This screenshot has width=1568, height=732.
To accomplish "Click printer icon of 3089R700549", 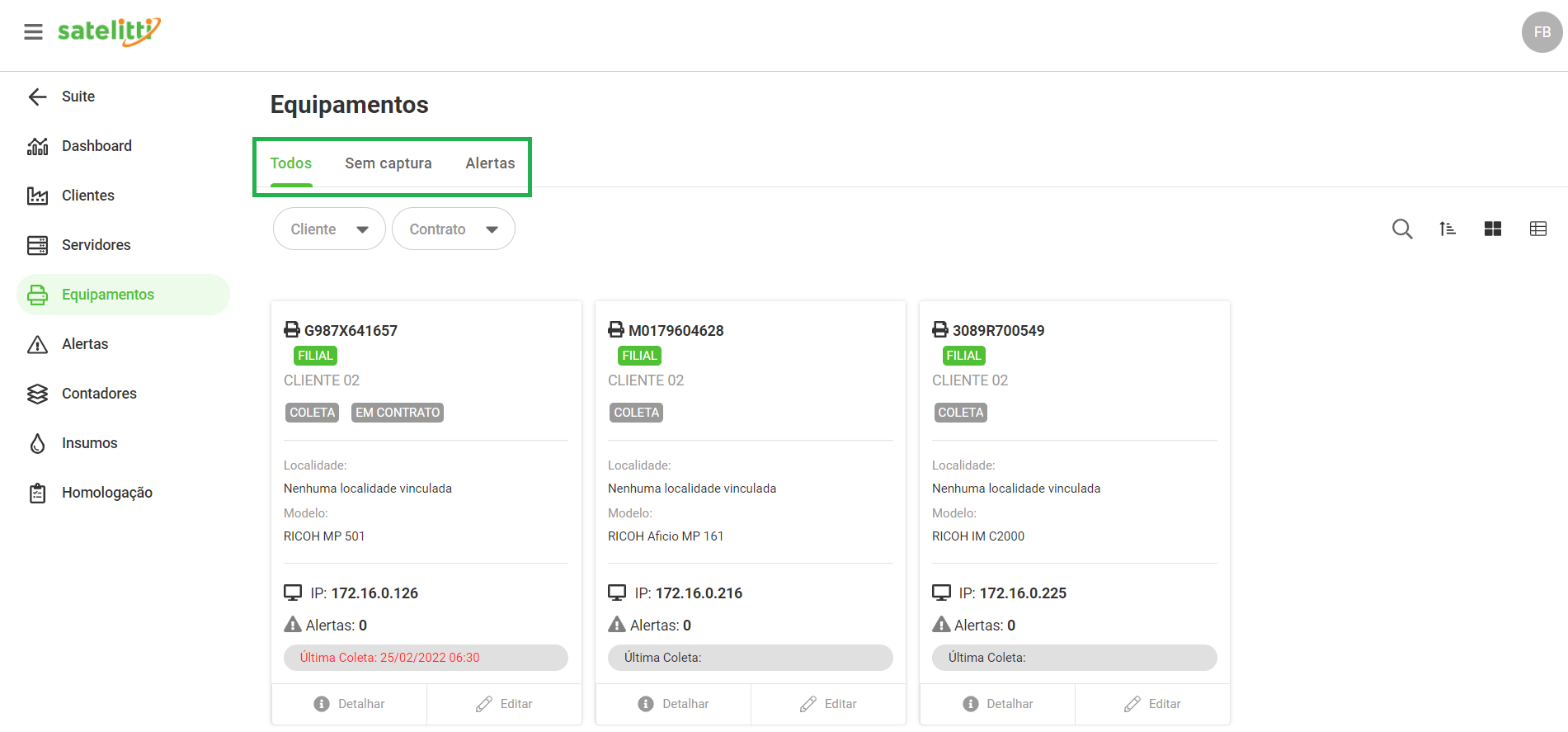I will tap(940, 330).
